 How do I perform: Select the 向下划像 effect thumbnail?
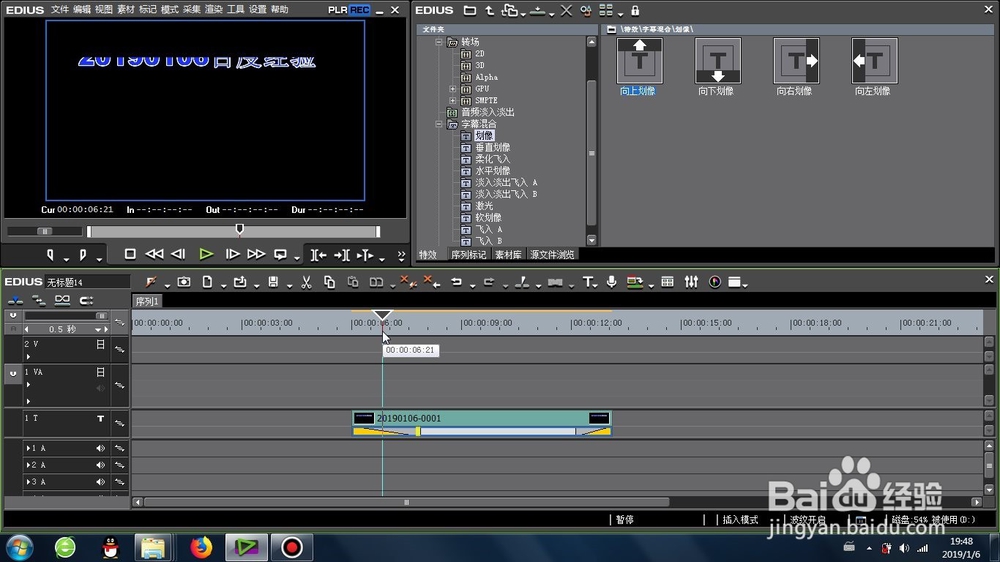pos(717,61)
